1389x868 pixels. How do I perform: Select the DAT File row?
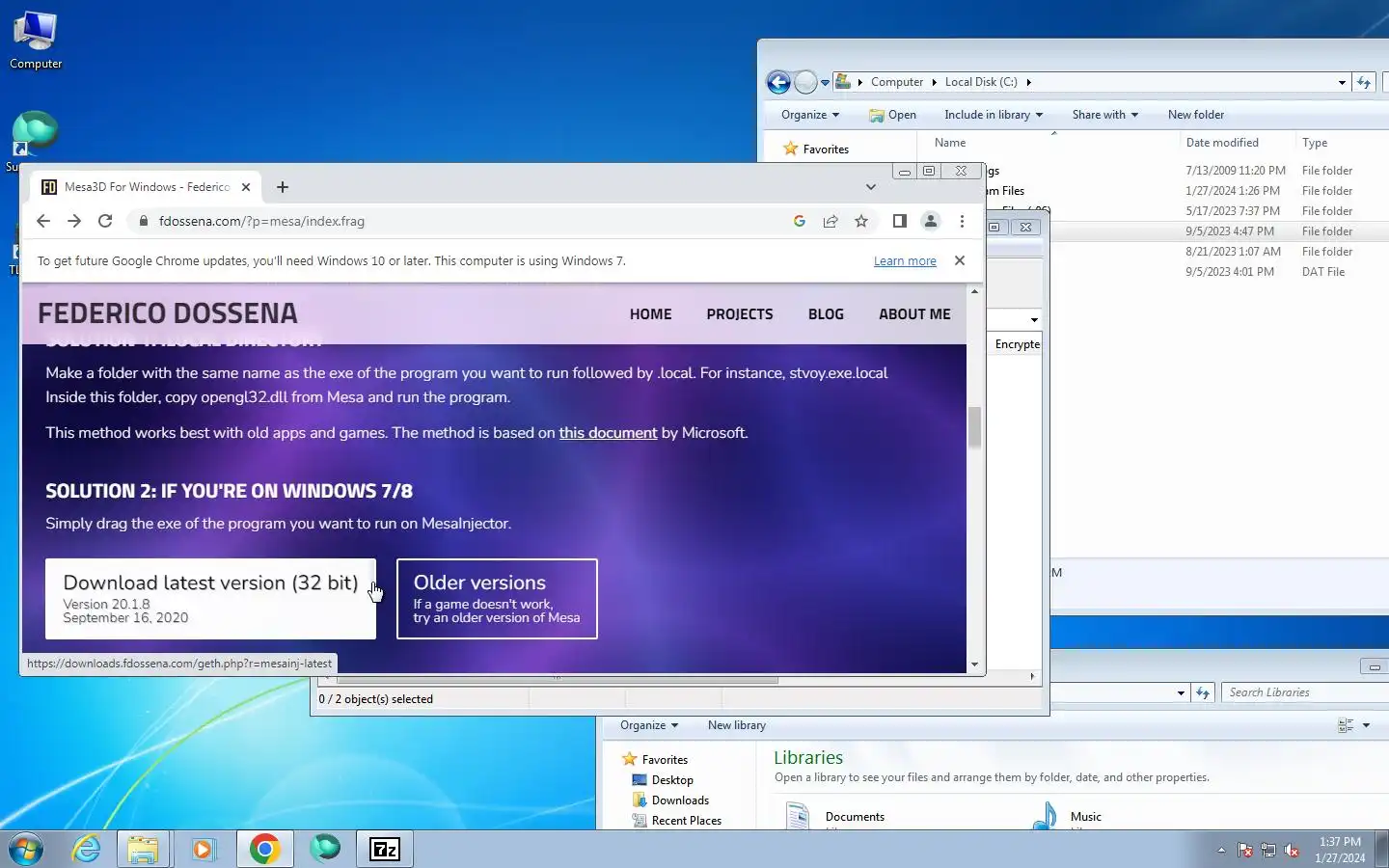coord(1219,272)
